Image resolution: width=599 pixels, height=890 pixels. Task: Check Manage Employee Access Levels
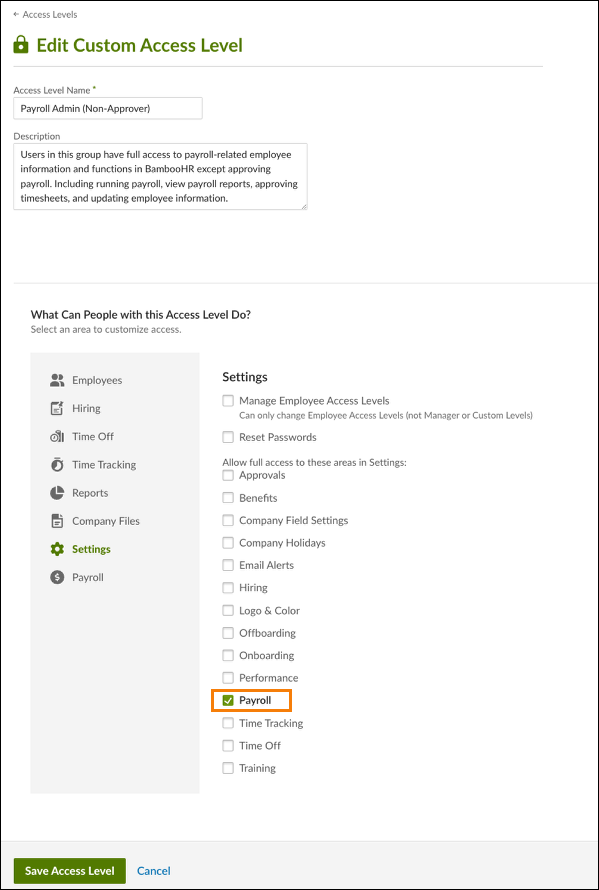(x=228, y=401)
